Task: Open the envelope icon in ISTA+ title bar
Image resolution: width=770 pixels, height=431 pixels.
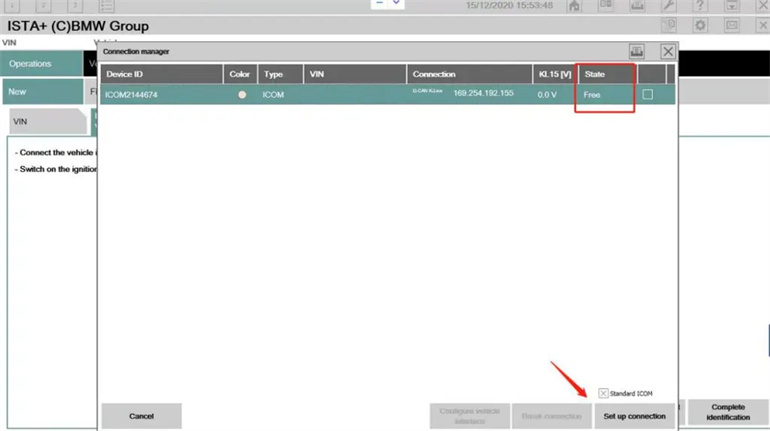Action: click(x=732, y=26)
